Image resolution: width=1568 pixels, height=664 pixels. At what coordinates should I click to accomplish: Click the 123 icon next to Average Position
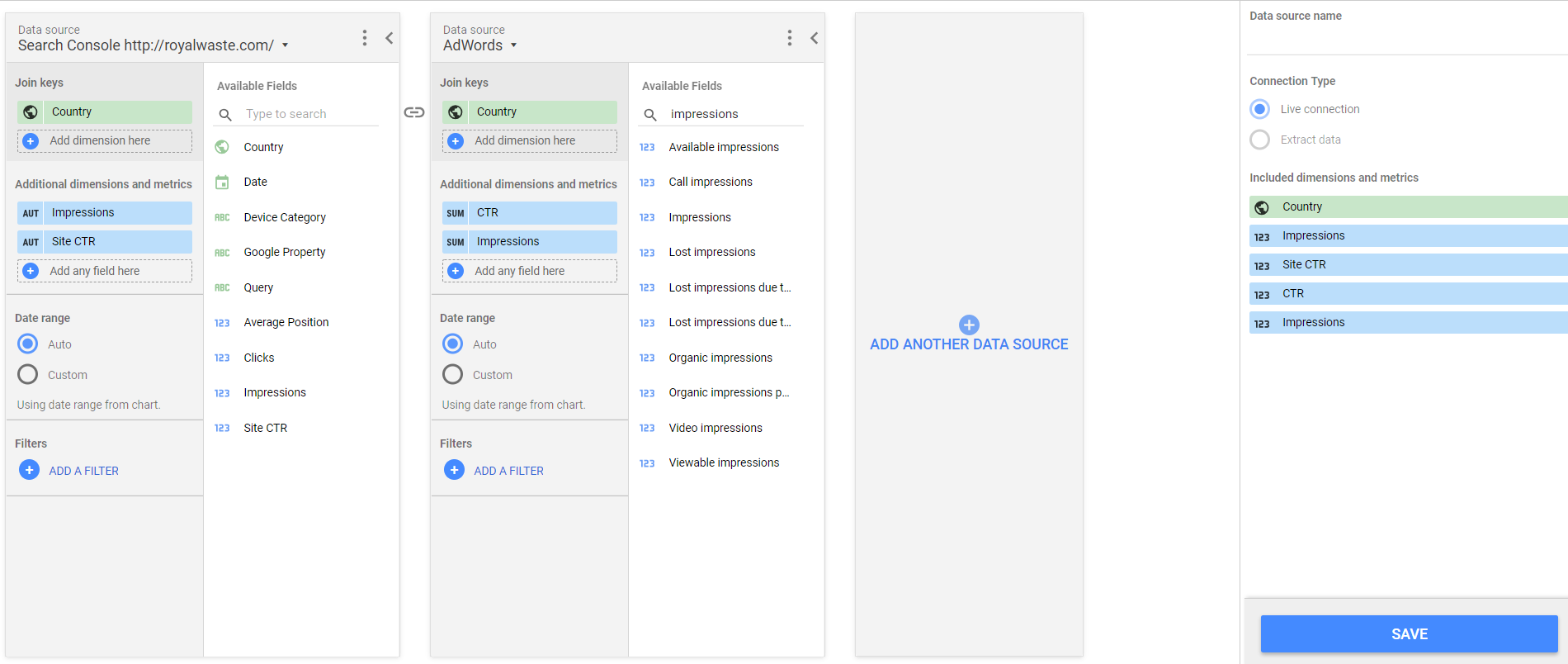point(222,323)
